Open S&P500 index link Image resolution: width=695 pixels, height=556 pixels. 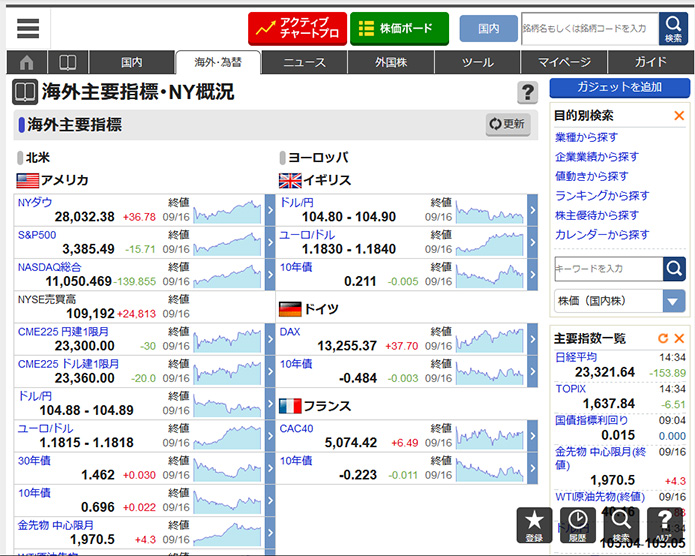[37, 235]
